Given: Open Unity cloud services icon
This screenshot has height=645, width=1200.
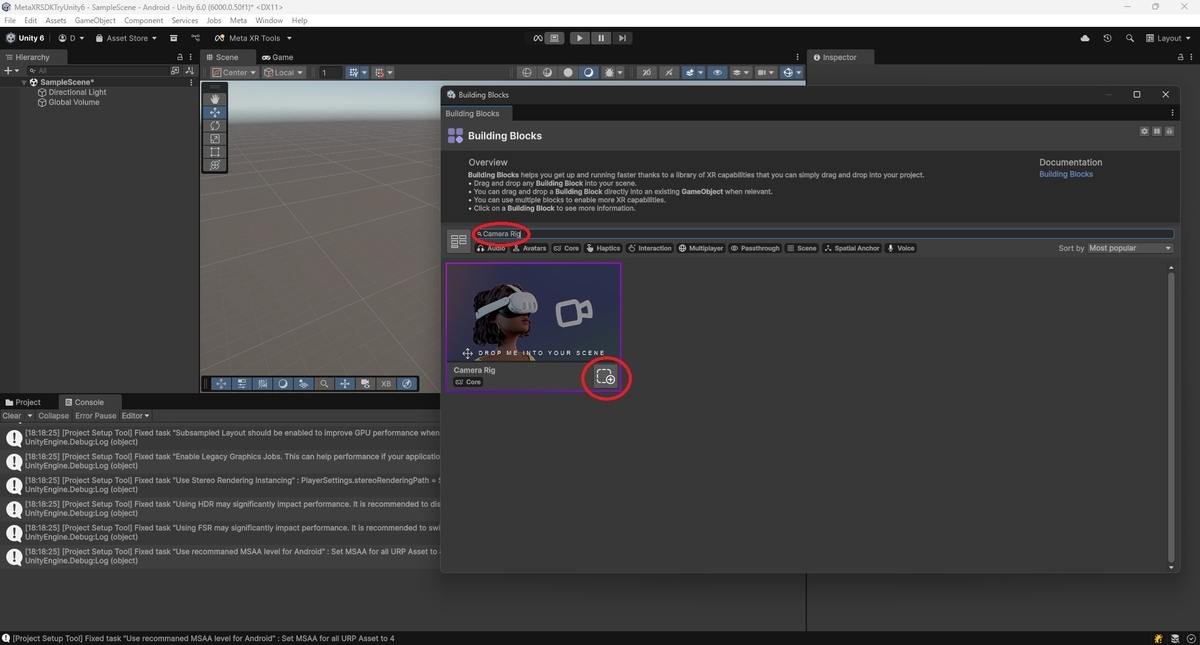Looking at the screenshot, I should point(1085,38).
